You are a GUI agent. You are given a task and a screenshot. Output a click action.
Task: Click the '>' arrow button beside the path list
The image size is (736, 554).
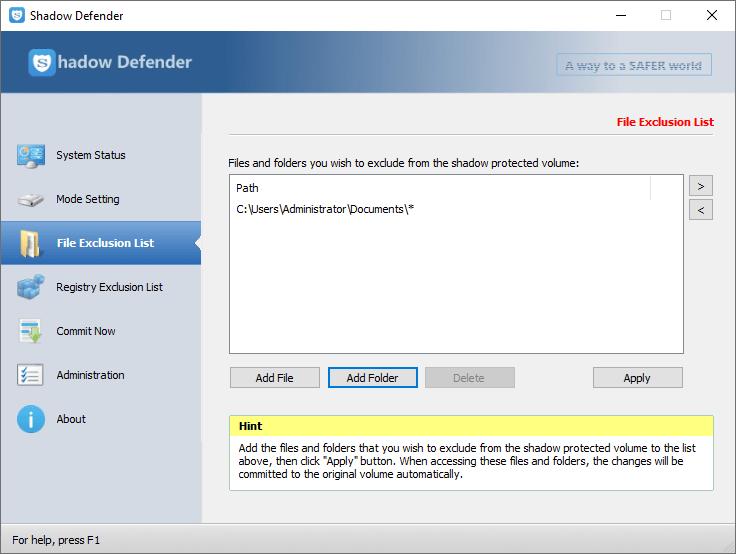701,186
